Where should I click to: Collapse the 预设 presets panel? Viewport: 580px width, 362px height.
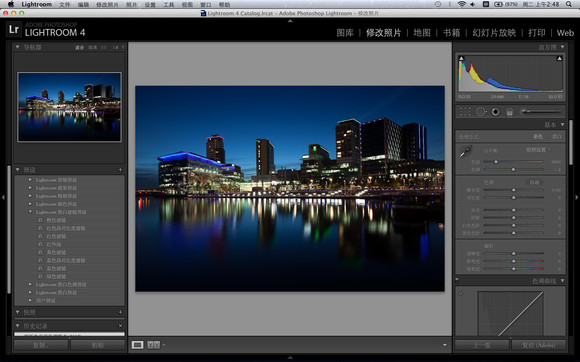point(17,169)
